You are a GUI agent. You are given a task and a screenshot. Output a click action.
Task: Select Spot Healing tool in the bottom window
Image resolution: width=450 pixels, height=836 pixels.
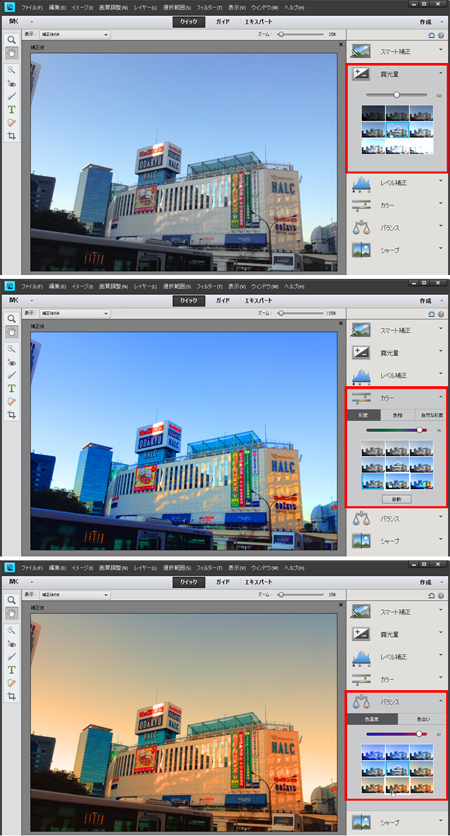coord(11,682)
